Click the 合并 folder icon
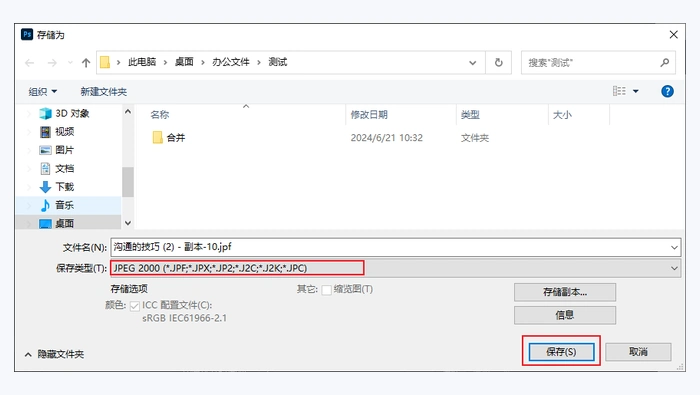Image resolution: width=700 pixels, height=395 pixels. pyautogui.click(x=157, y=137)
